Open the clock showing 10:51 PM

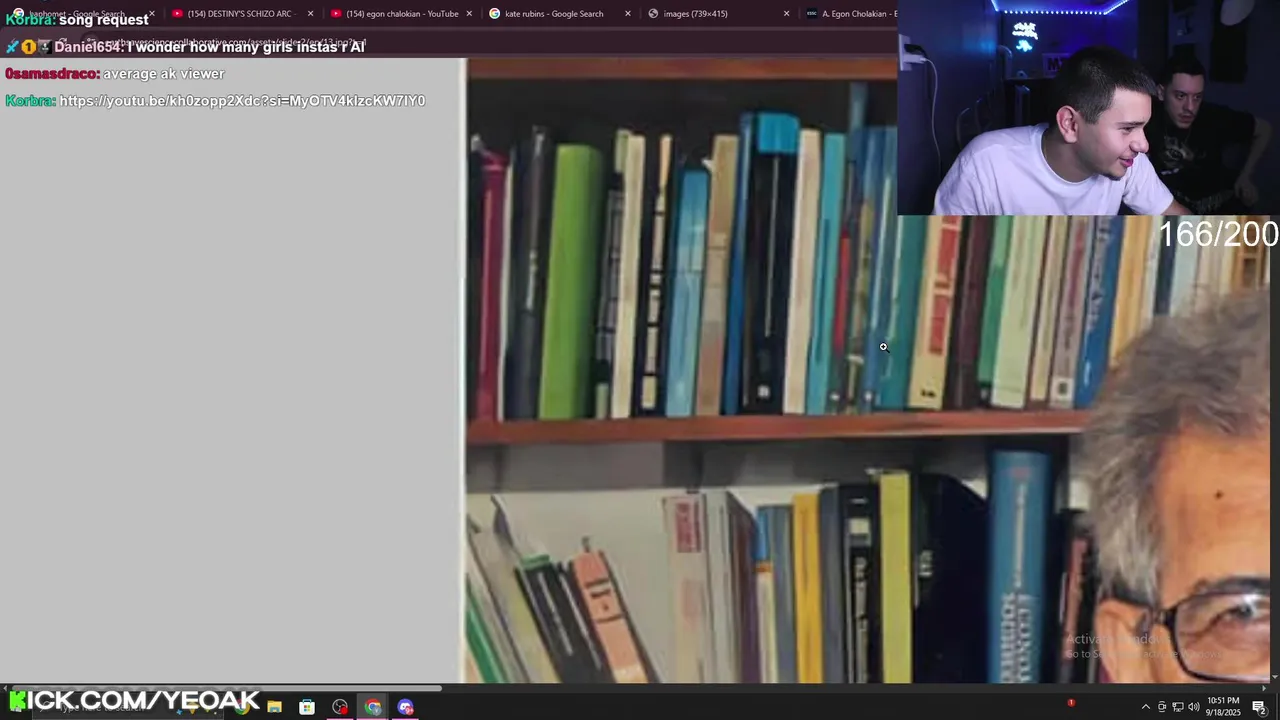(x=1223, y=707)
